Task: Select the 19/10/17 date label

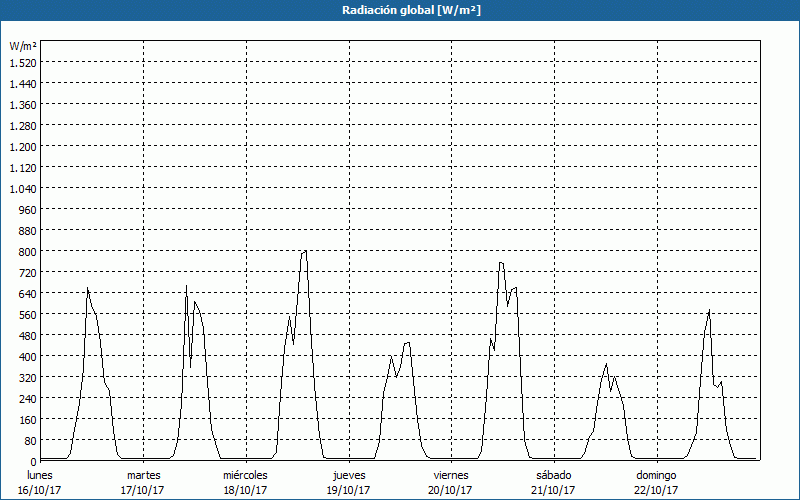Action: point(349,490)
